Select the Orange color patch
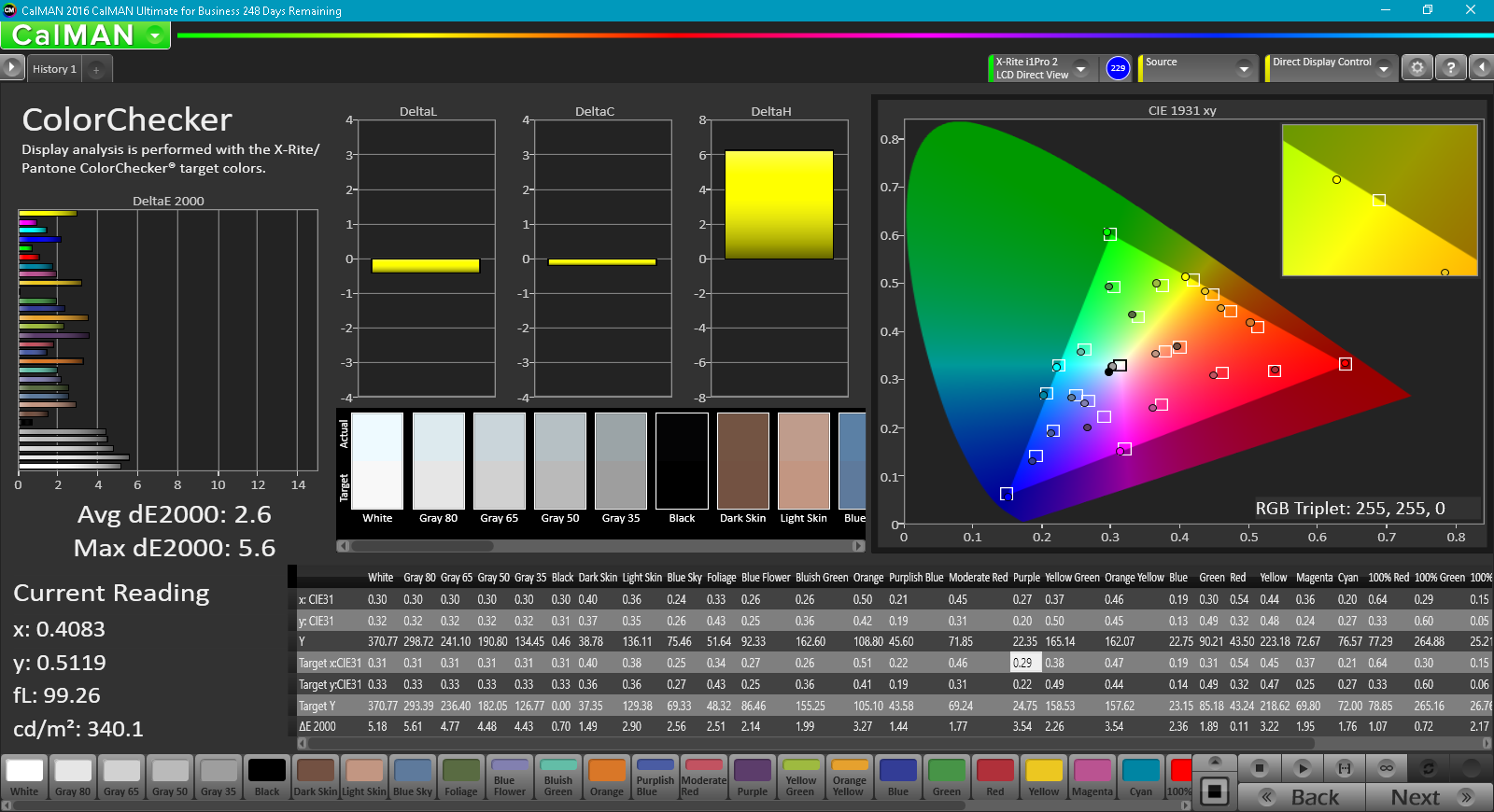This screenshot has height=812, width=1494. [x=606, y=777]
